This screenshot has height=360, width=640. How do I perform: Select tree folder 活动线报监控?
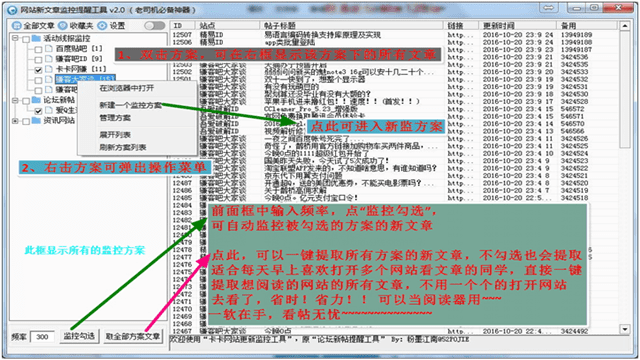(x=67, y=38)
